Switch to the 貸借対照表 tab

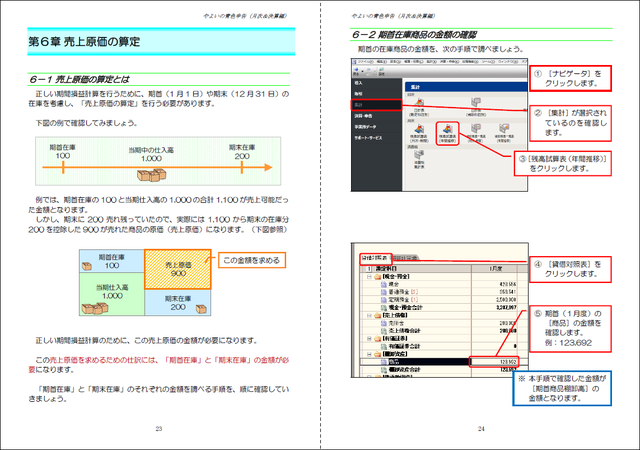coord(375,258)
